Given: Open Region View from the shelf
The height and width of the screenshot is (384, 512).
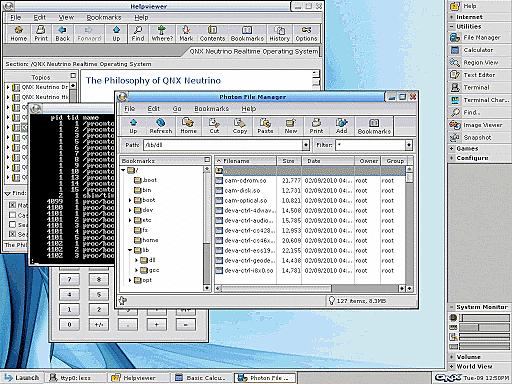Looking at the screenshot, I should [480, 62].
